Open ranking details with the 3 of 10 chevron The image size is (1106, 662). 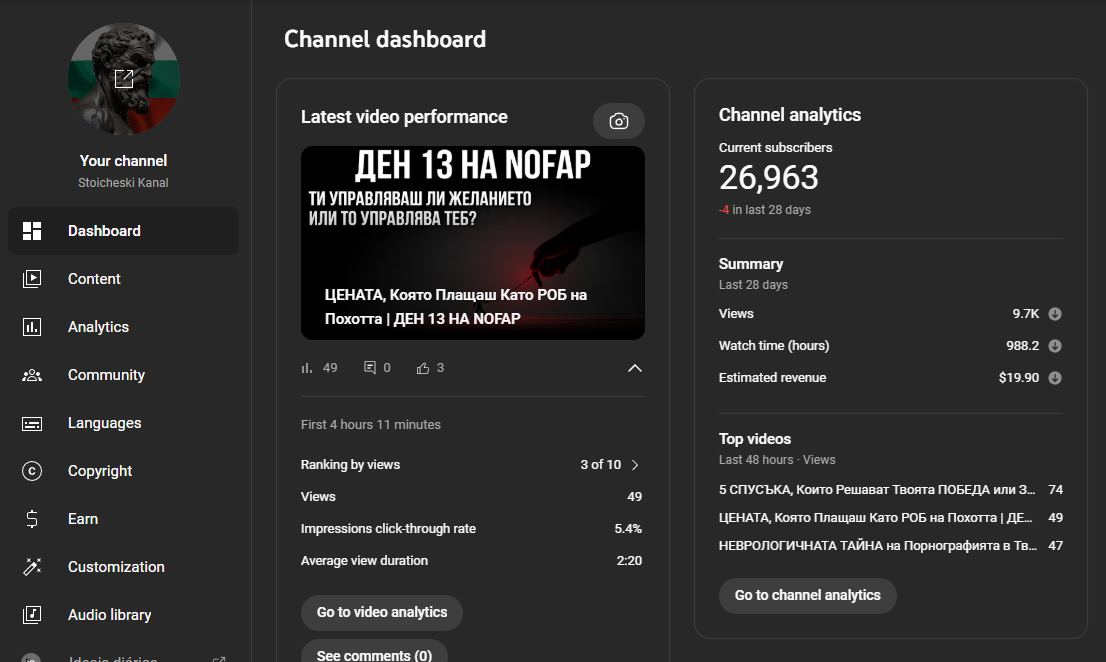pos(635,465)
